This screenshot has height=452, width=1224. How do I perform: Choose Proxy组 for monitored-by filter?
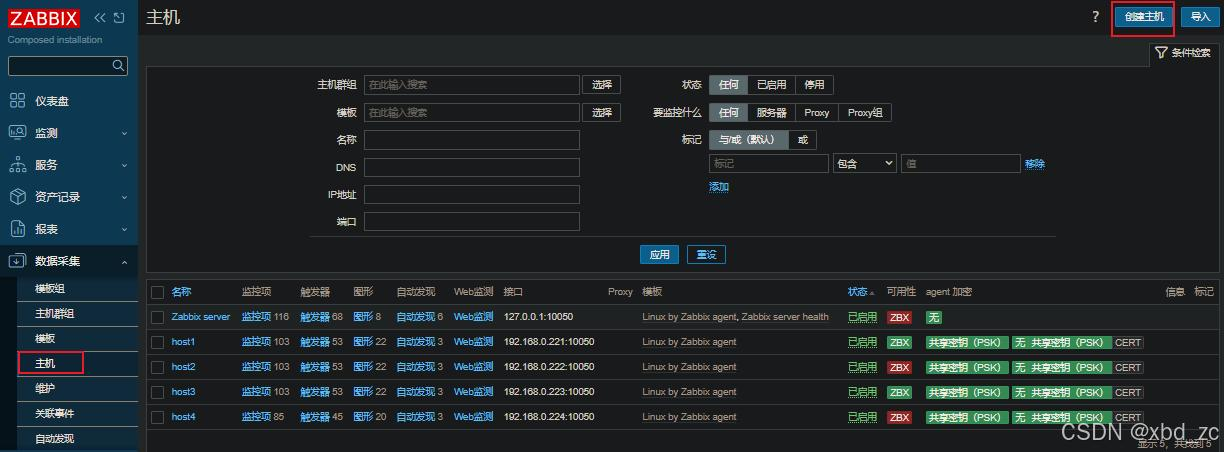tap(865, 113)
